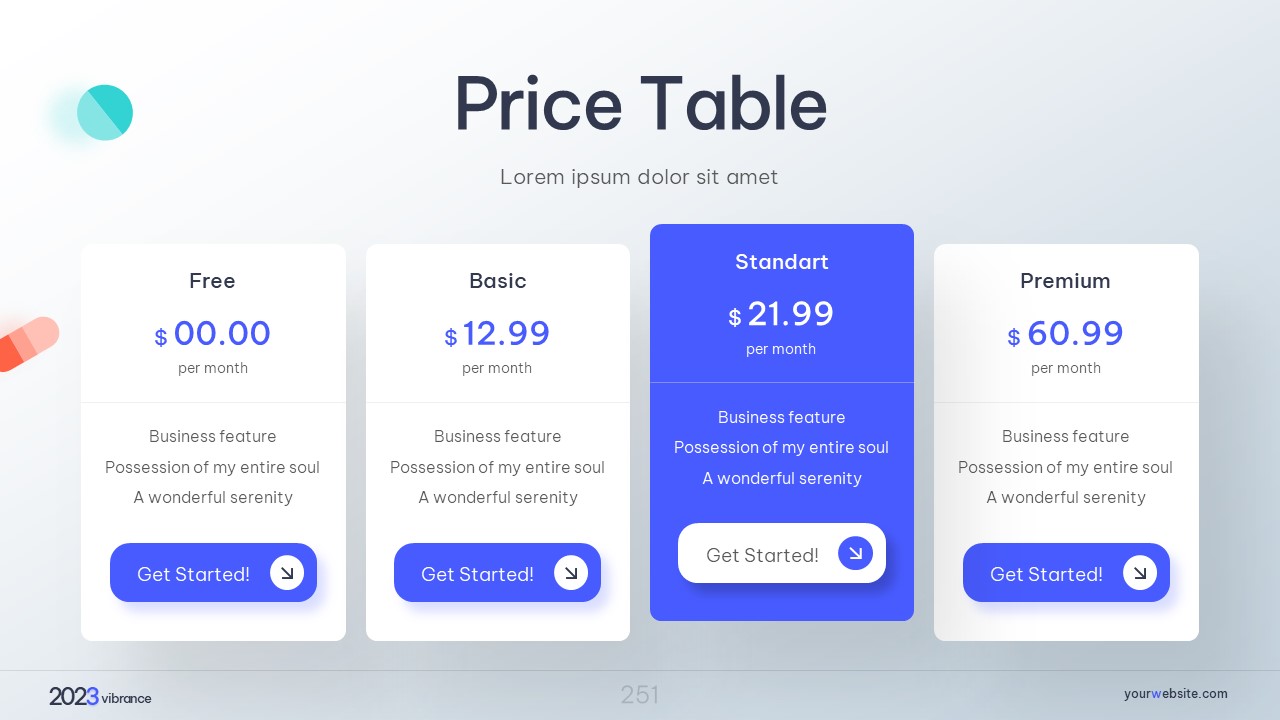Click the teal circle decoration icon

click(x=104, y=112)
